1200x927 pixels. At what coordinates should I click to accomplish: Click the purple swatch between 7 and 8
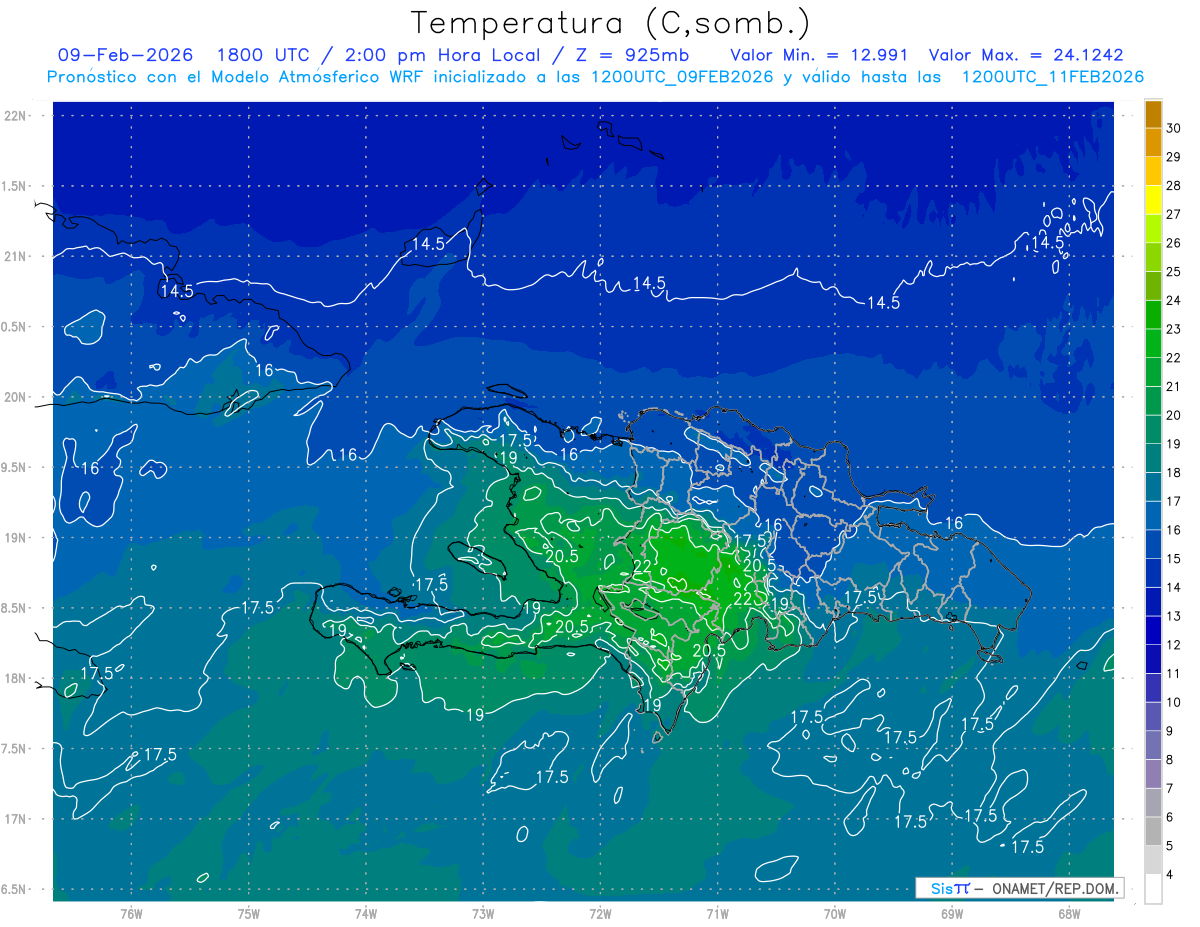point(1153,775)
